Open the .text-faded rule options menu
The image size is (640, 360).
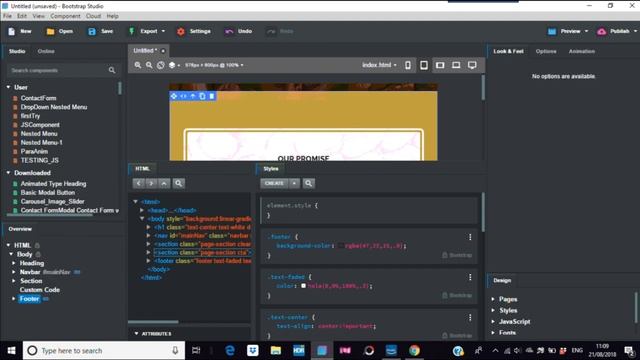tap(470, 277)
